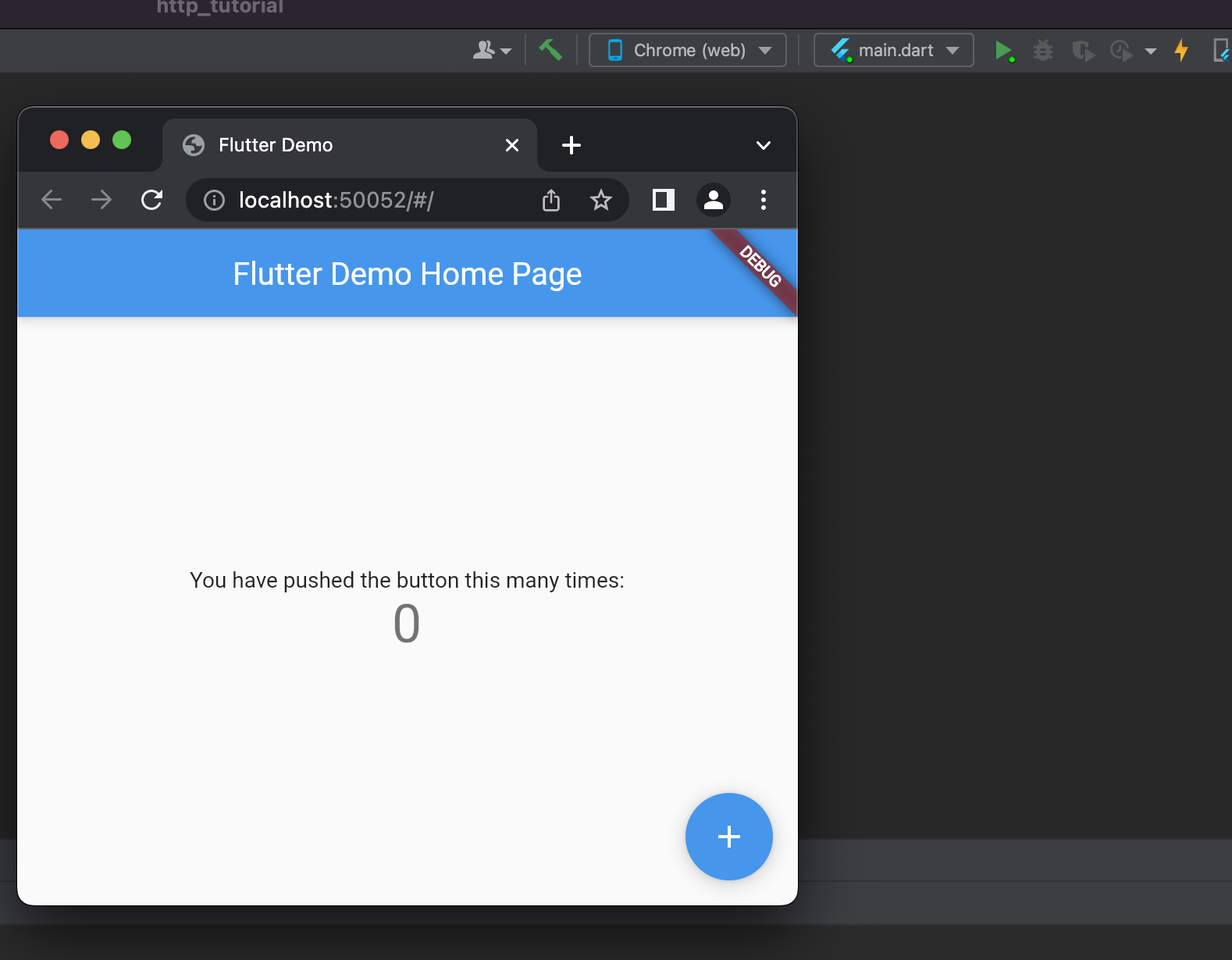The image size is (1232, 960).
Task: Click the blue plus floating action button
Action: [x=729, y=837]
